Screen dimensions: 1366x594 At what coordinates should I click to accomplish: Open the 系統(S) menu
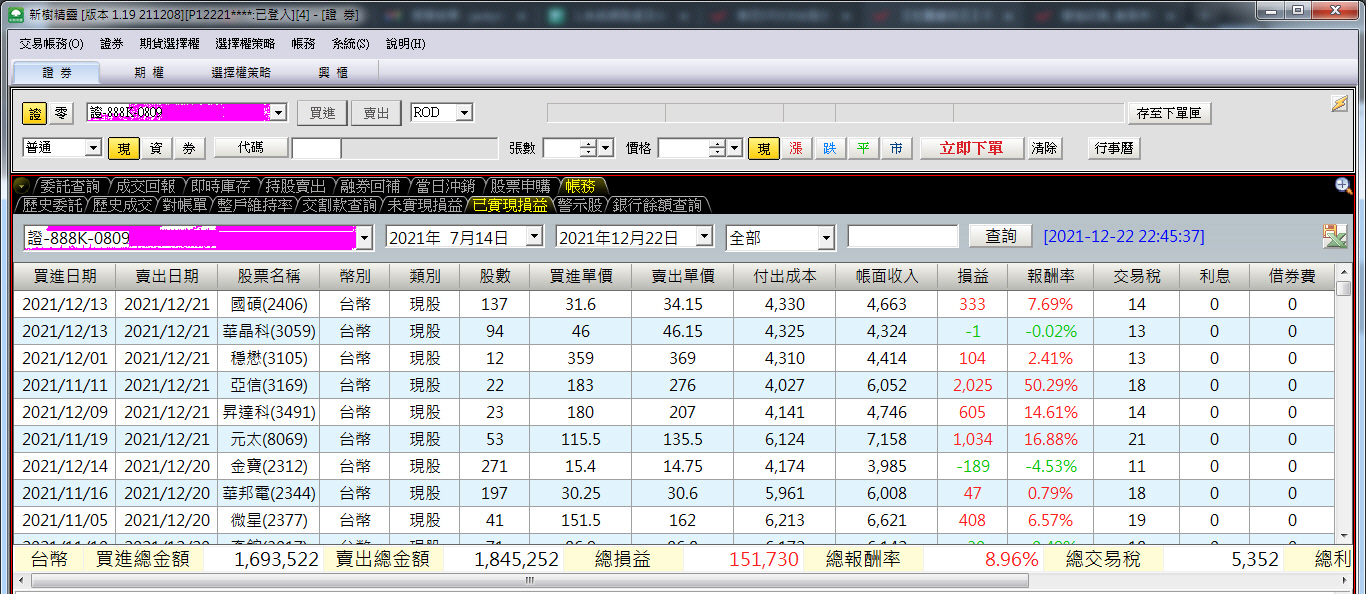coord(350,44)
